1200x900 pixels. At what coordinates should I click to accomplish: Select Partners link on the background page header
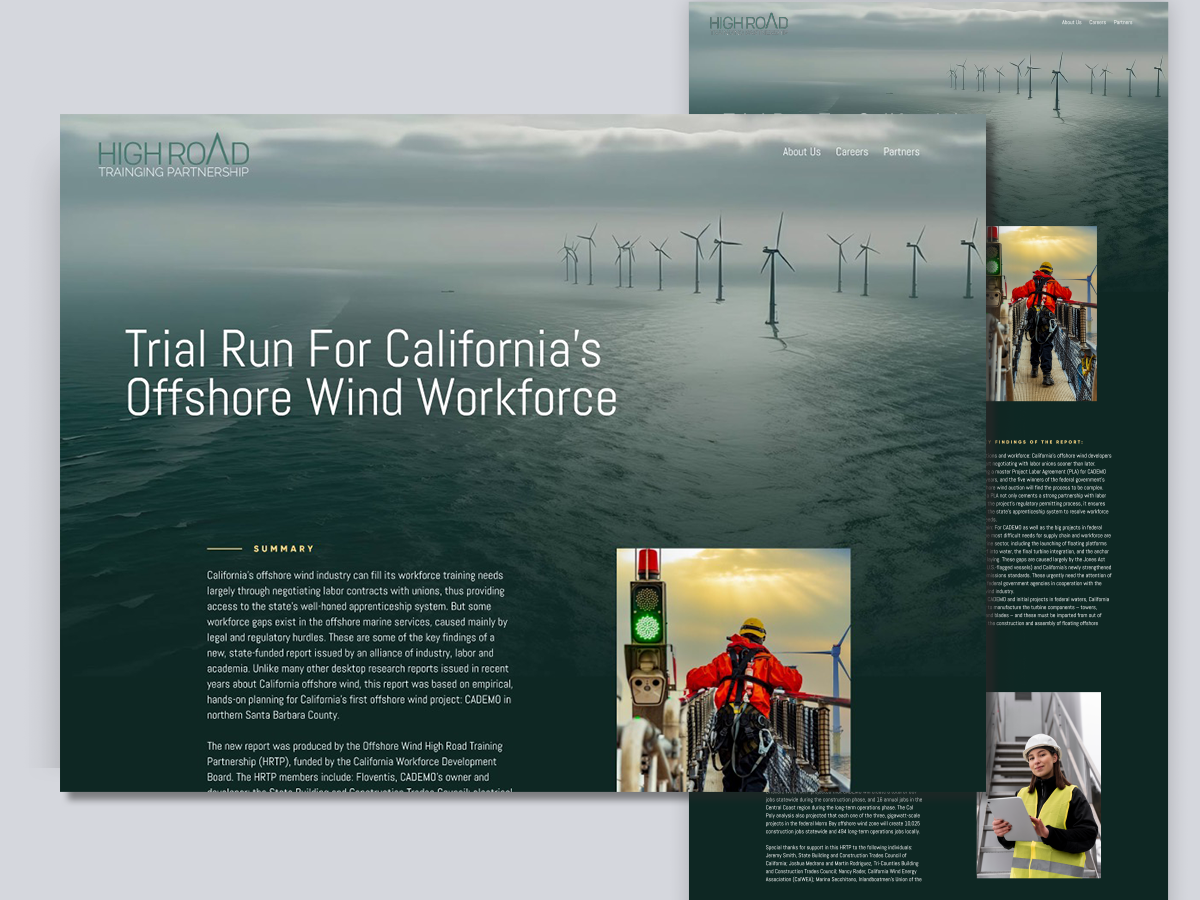pos(1123,22)
